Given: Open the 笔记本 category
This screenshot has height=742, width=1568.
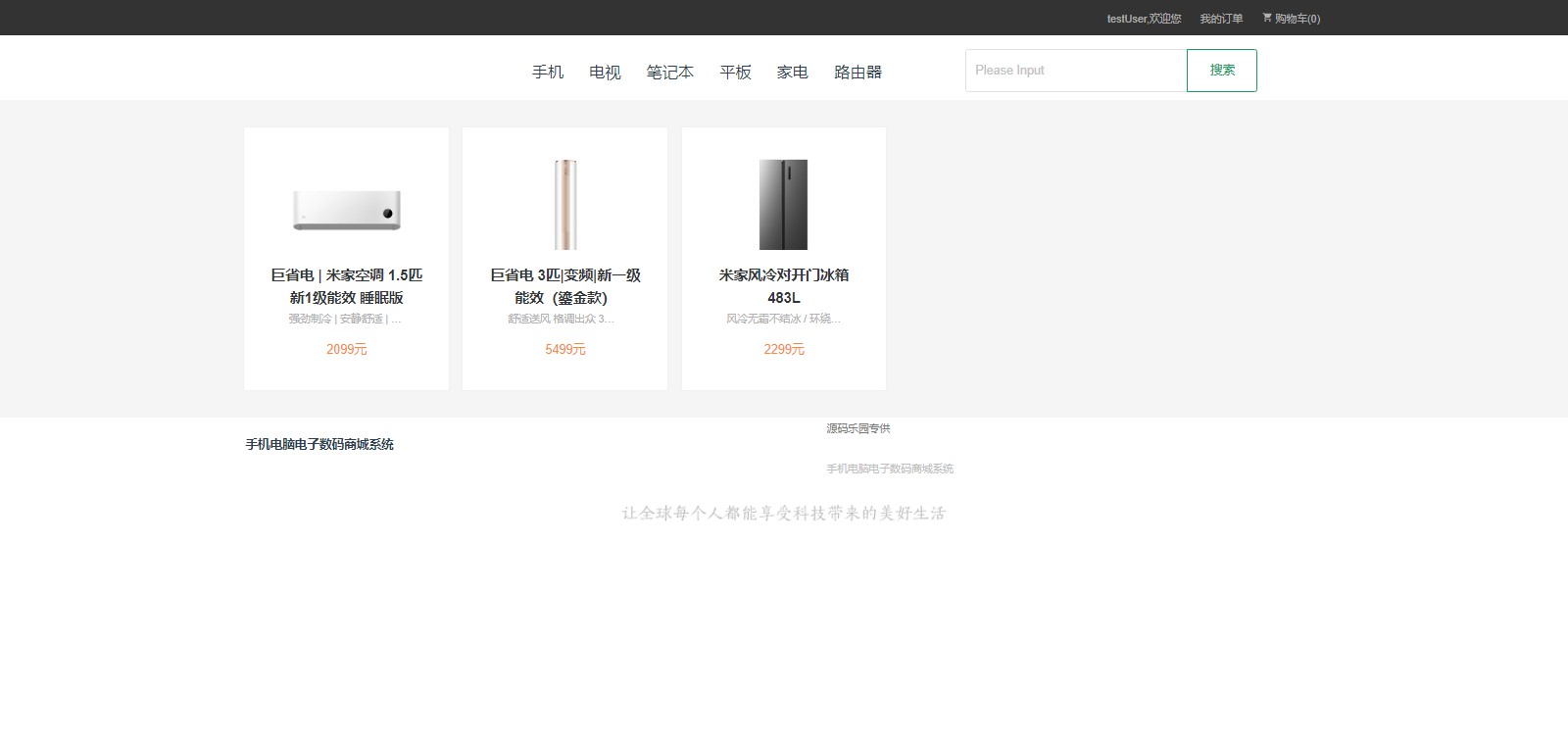Looking at the screenshot, I should [669, 73].
